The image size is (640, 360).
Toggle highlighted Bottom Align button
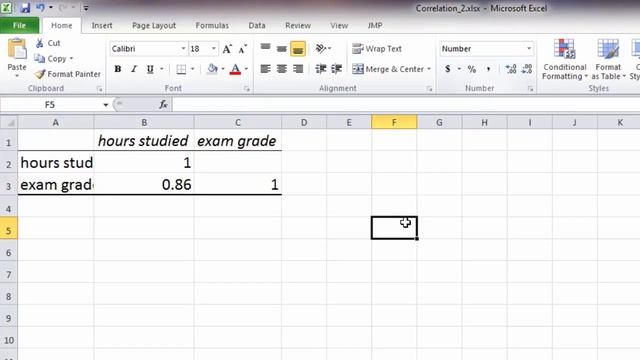point(298,49)
